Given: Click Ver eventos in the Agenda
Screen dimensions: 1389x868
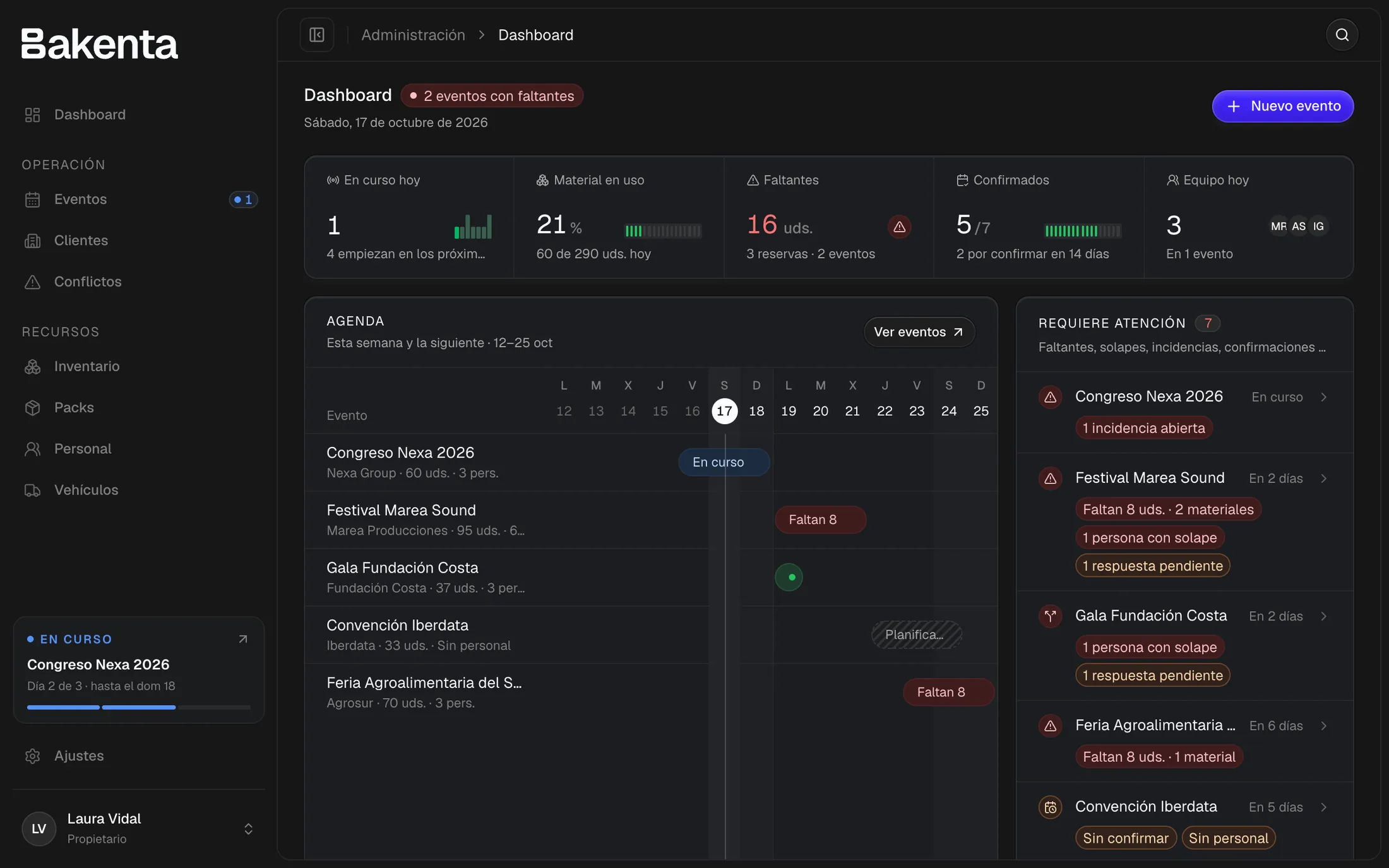Looking at the screenshot, I should click(x=919, y=332).
